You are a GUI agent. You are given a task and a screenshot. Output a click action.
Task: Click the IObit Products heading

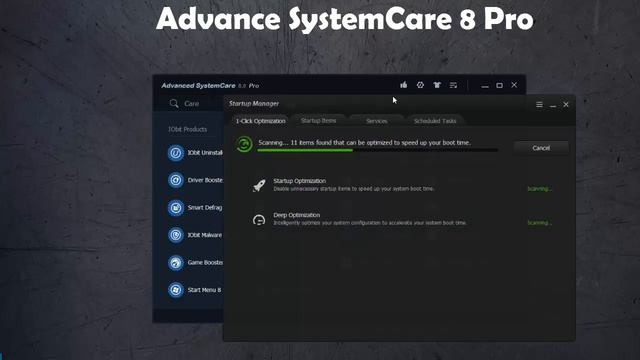pos(187,129)
